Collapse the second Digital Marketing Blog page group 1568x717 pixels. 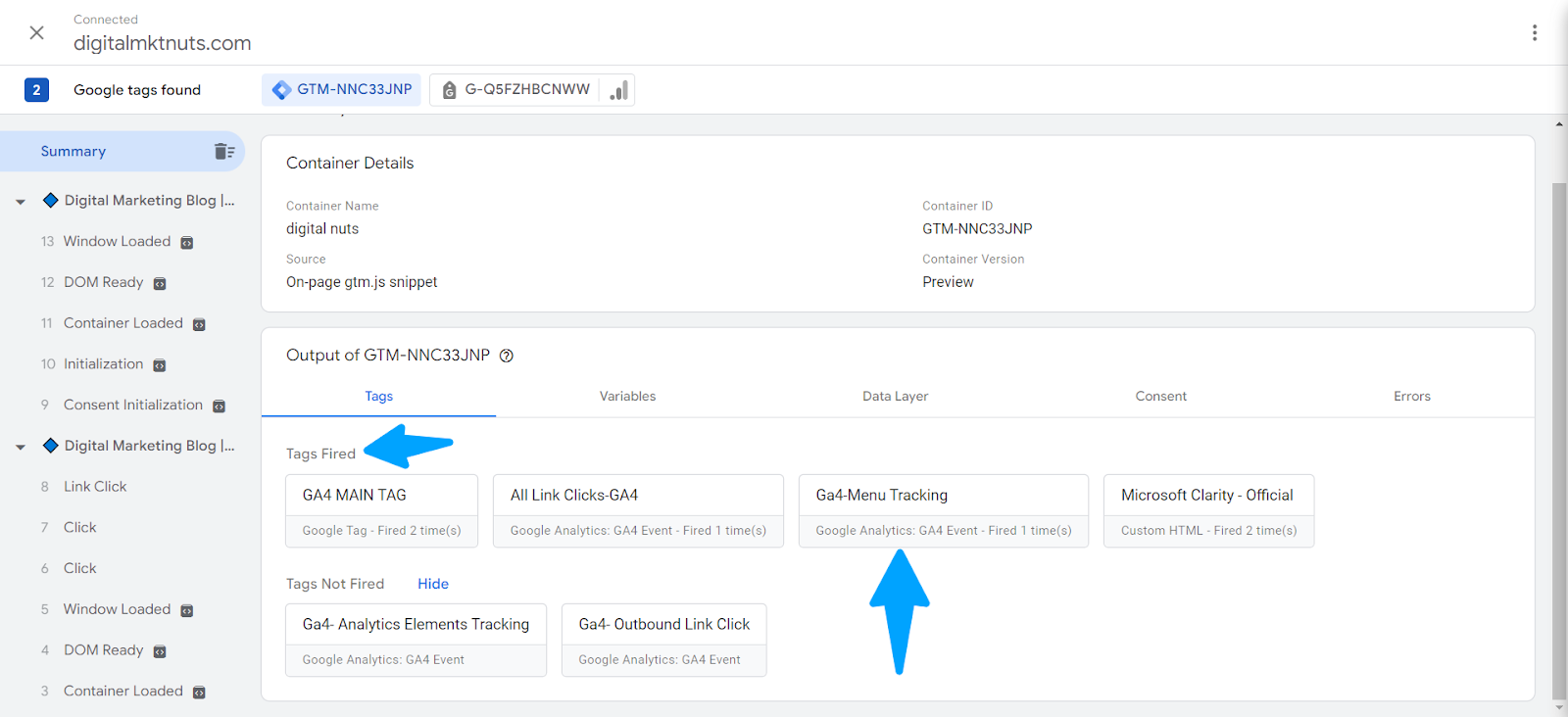click(x=21, y=447)
